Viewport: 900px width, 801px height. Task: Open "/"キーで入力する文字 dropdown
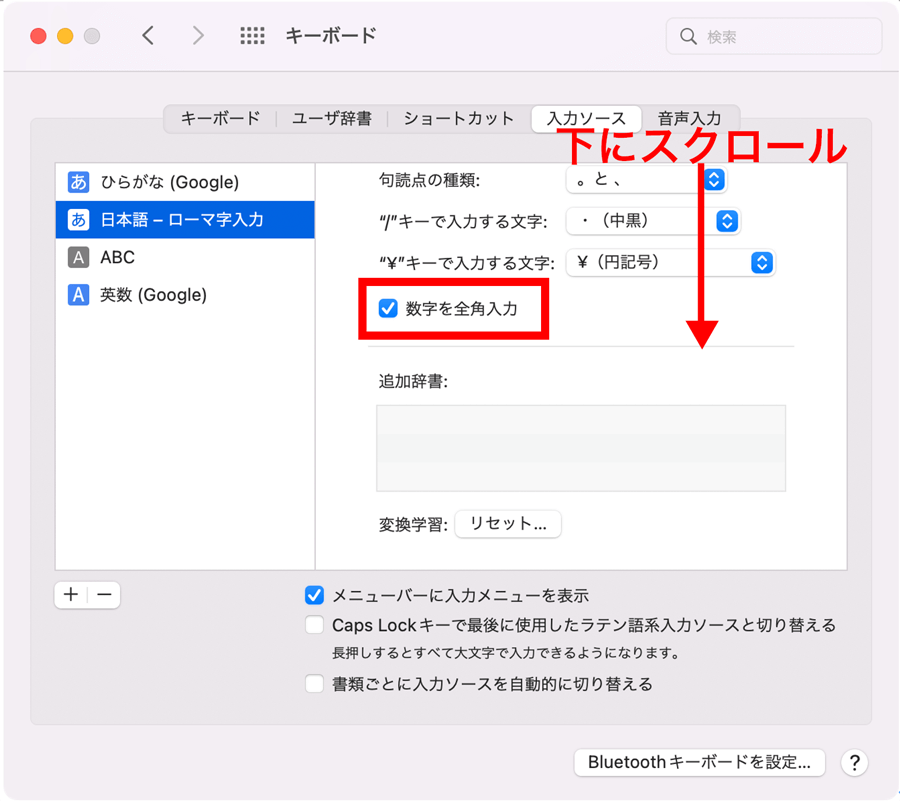pyautogui.click(x=653, y=221)
